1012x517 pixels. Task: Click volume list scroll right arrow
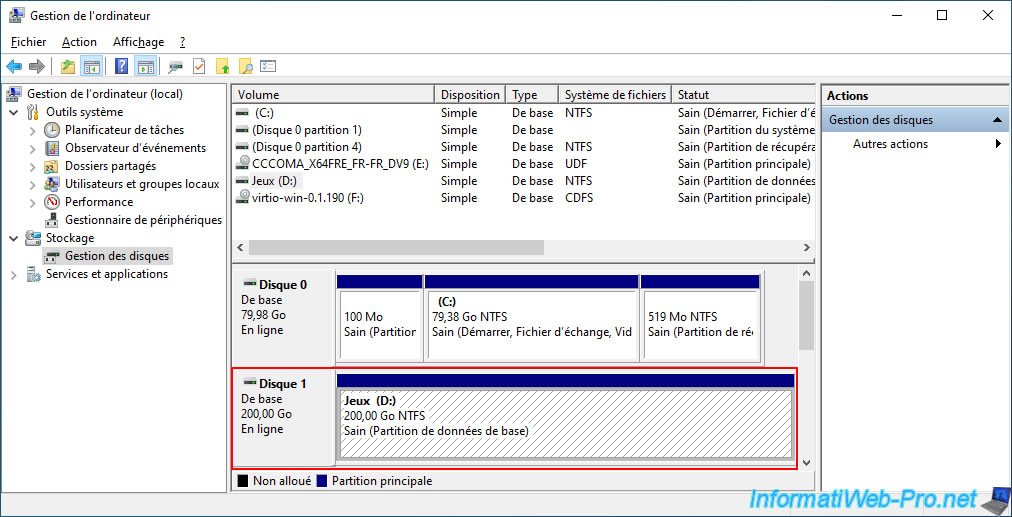806,247
